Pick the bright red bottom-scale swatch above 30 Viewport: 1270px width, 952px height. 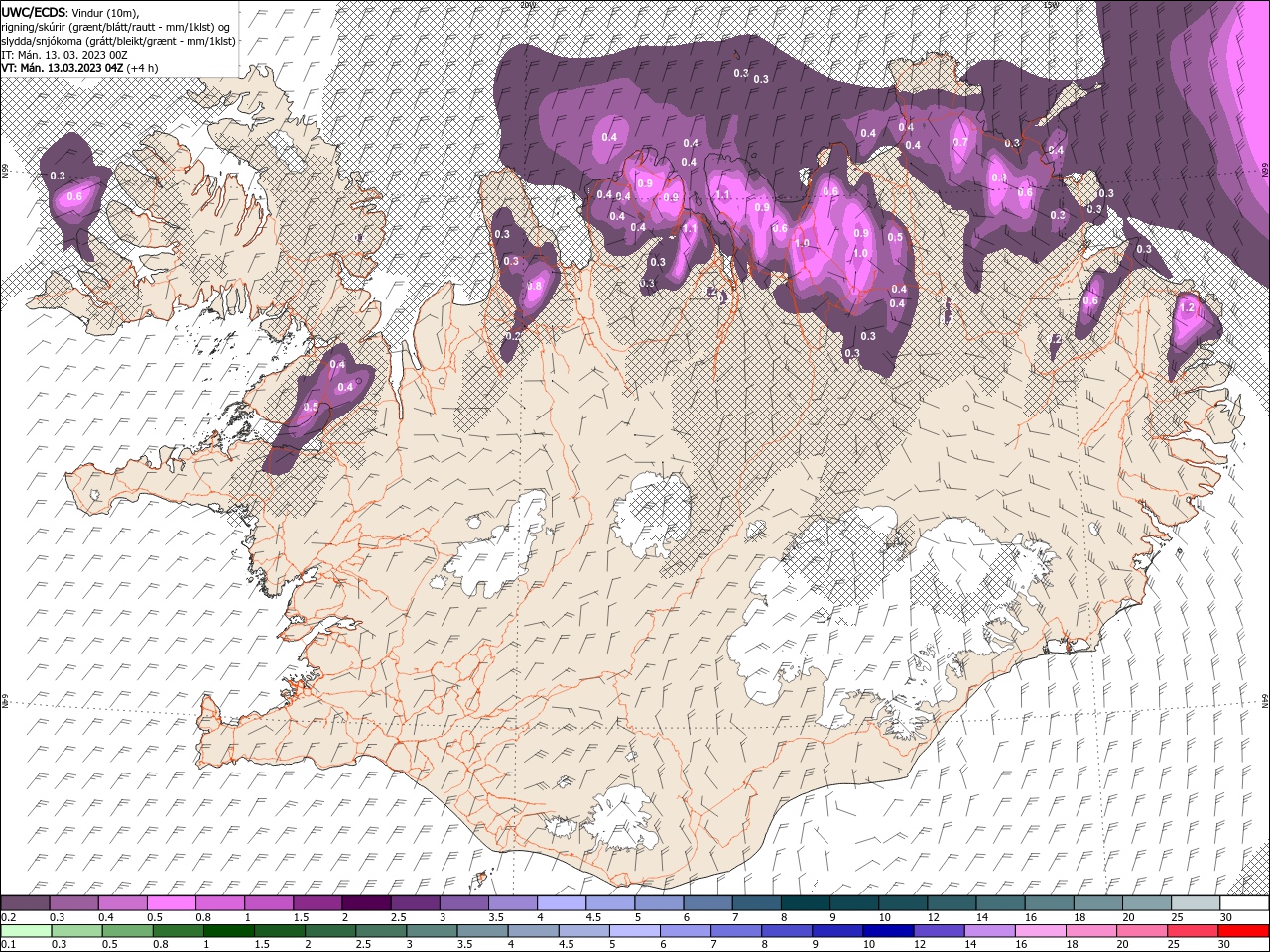1244,931
